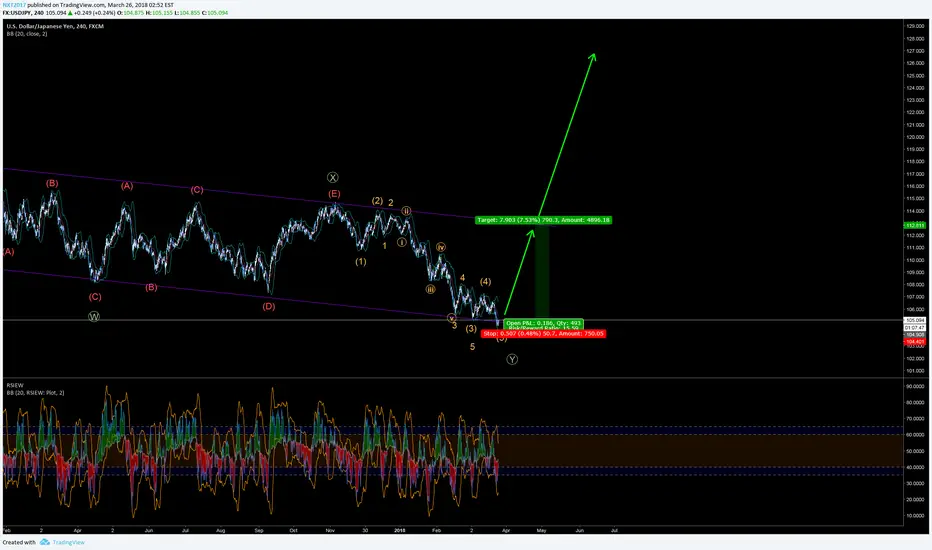Image resolution: width=932 pixels, height=550 pixels.
Task: Click the H: 105.155 high value
Action: pyautogui.click(x=159, y=12)
